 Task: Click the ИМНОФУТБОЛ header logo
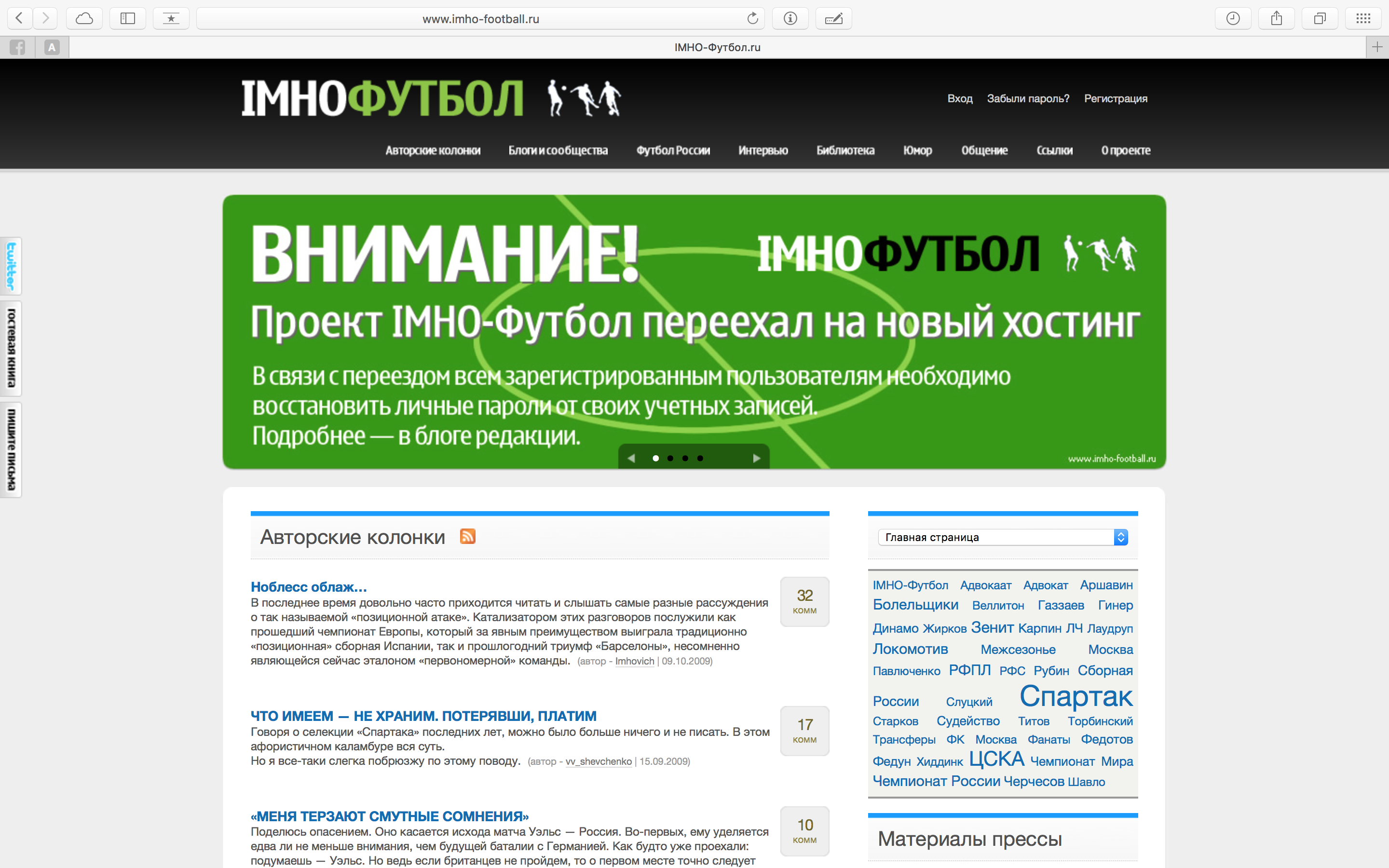431,98
